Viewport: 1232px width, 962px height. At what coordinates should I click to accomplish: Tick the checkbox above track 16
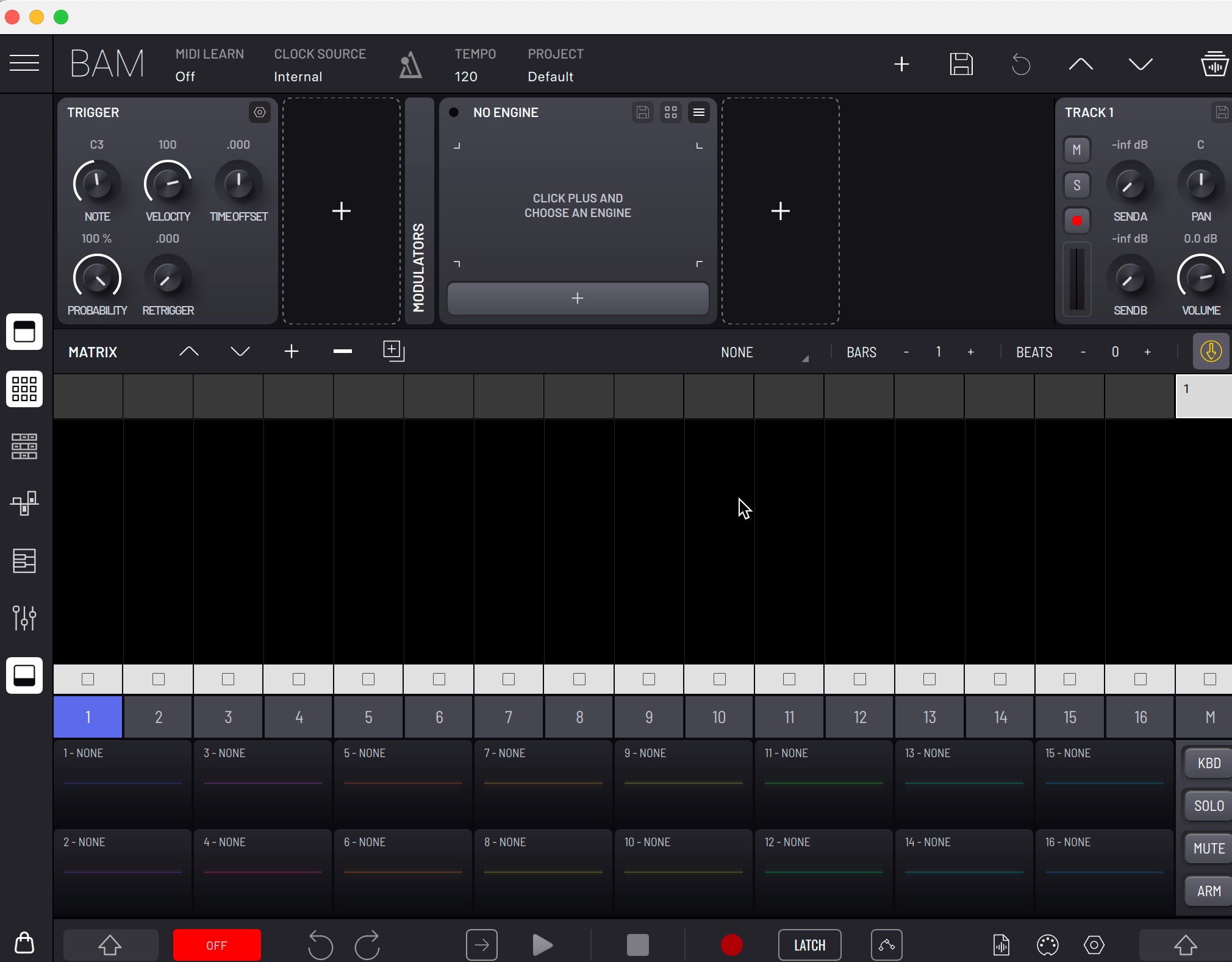(1141, 679)
